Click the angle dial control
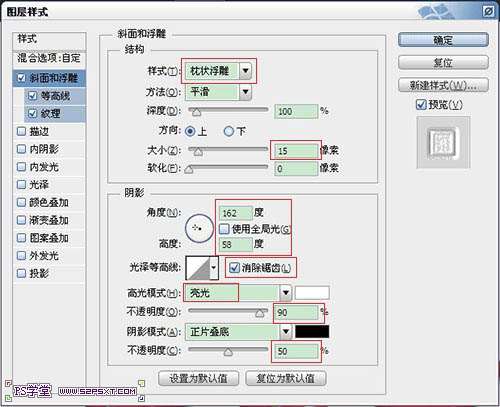This screenshot has height=407, width=500. tap(199, 228)
